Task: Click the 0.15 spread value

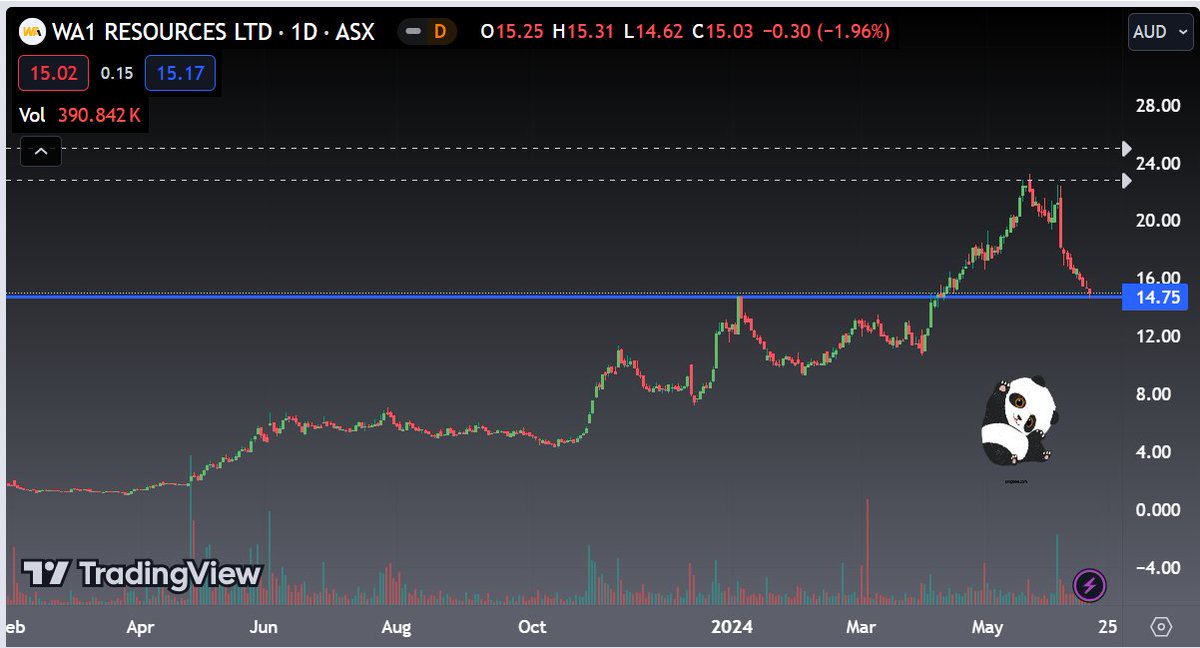Action: [116, 74]
